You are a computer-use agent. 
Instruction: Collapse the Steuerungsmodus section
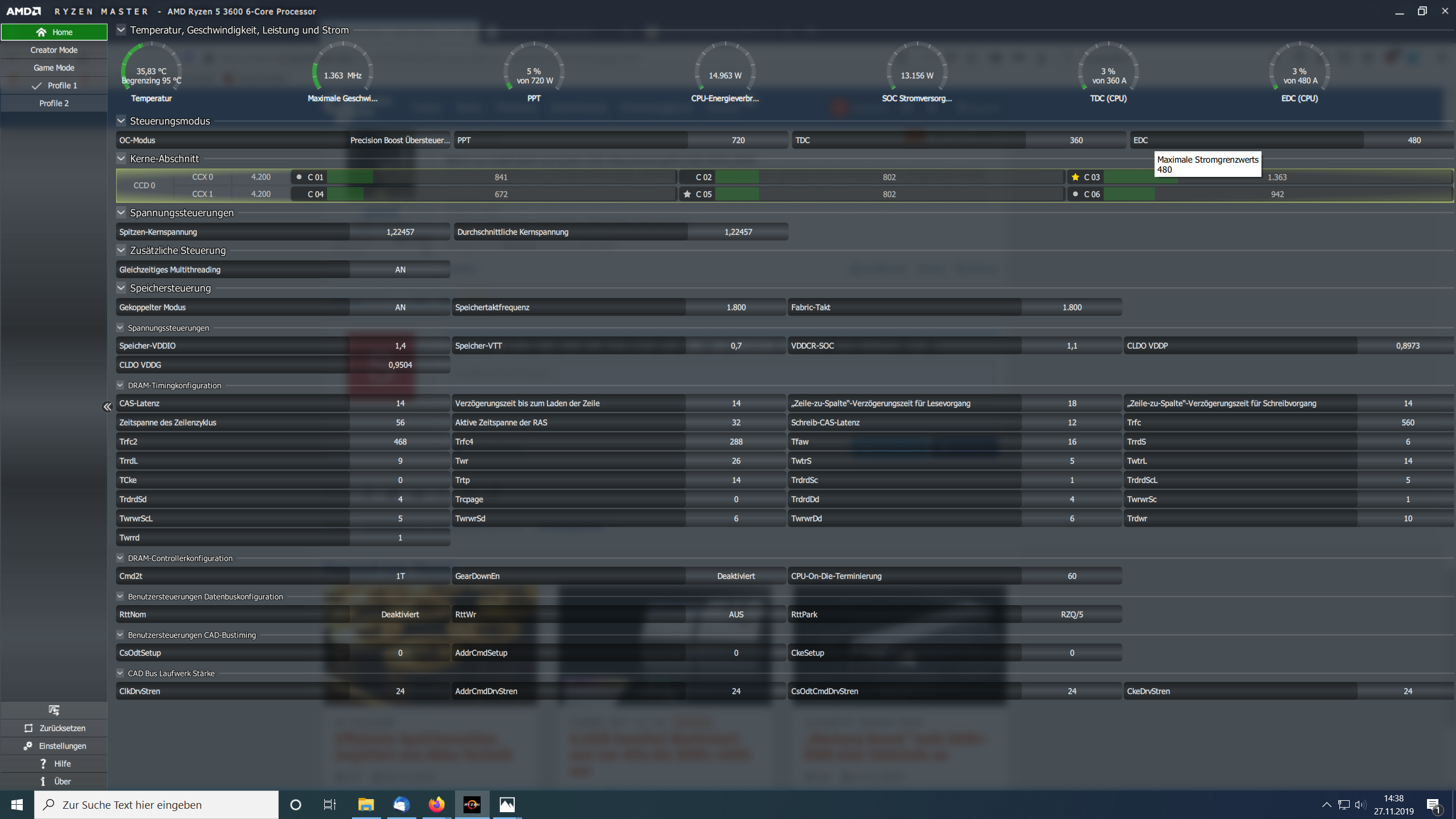coord(121,121)
